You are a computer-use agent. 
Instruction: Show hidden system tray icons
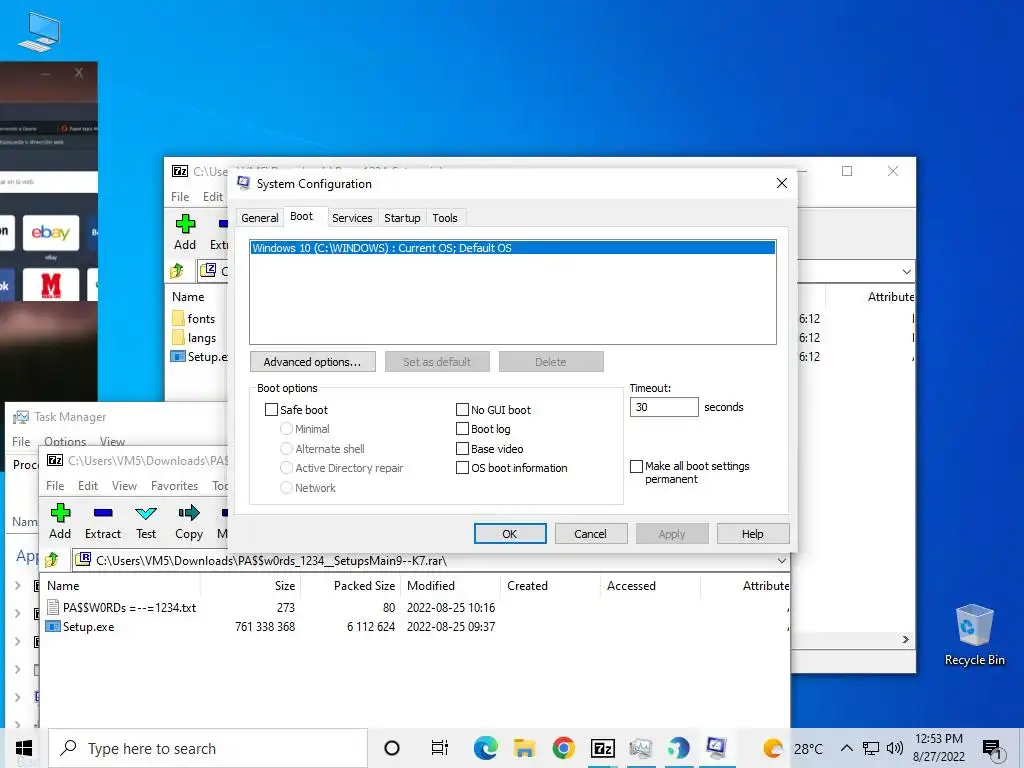(846, 748)
